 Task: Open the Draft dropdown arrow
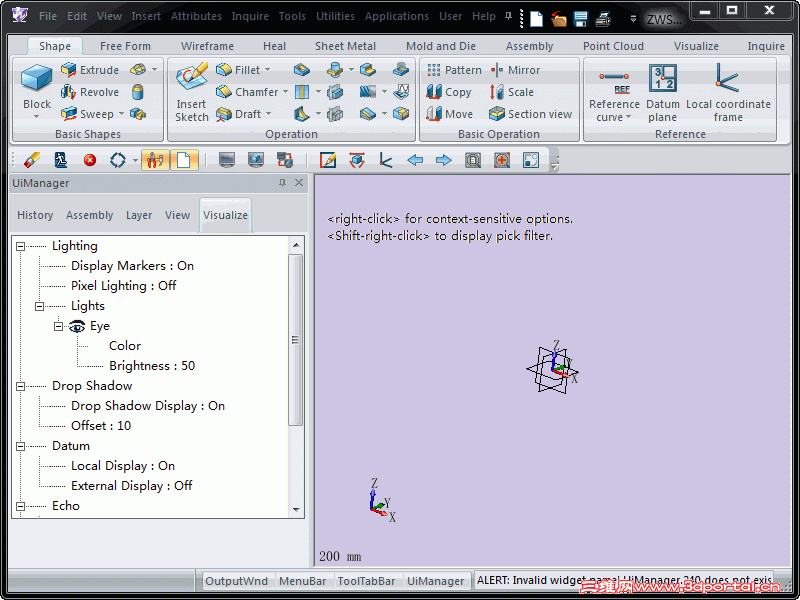pos(268,114)
